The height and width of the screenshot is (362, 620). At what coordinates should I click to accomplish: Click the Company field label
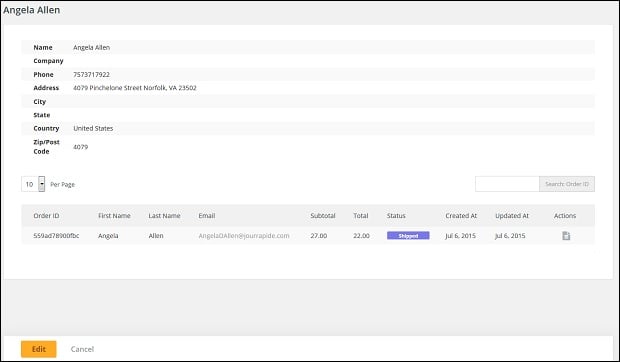(48, 61)
